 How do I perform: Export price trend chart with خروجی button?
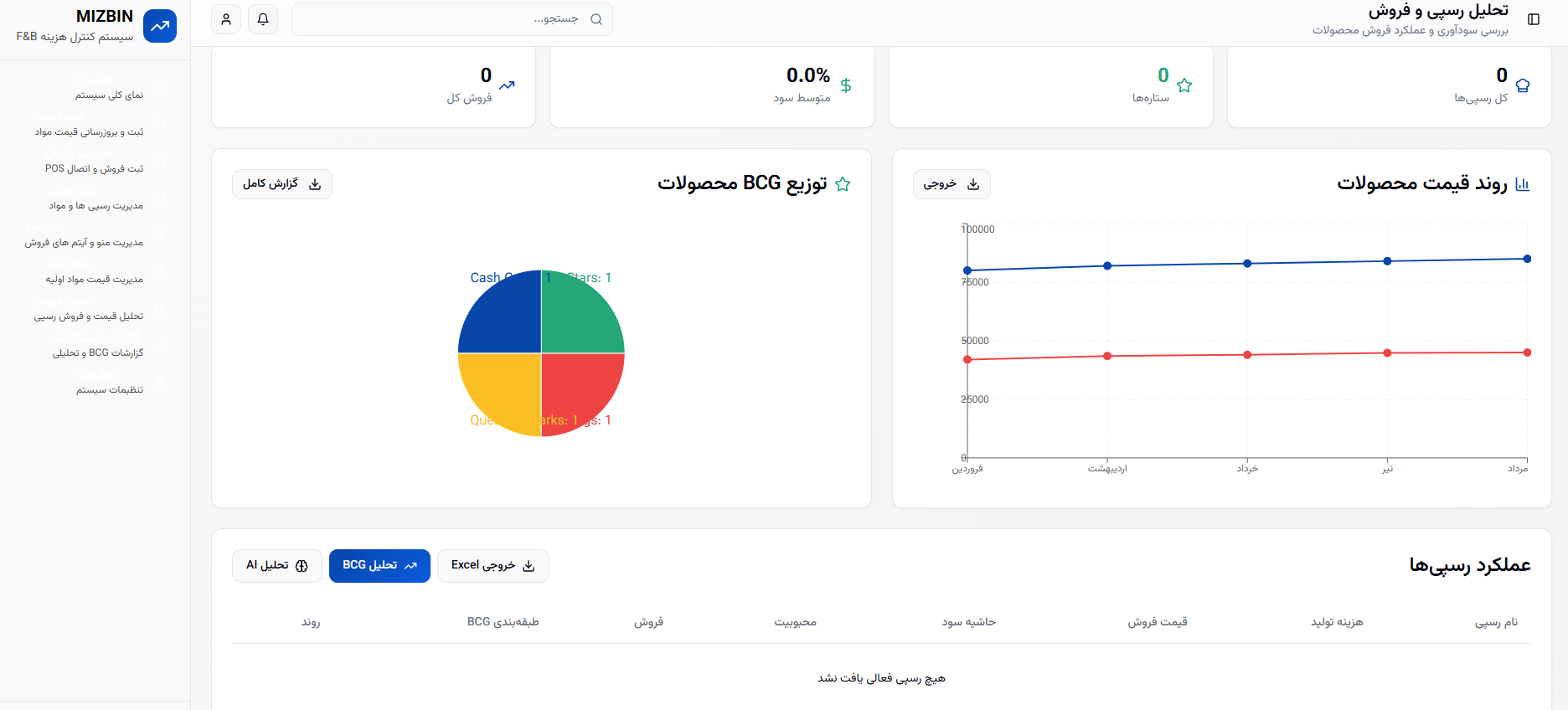tap(952, 184)
